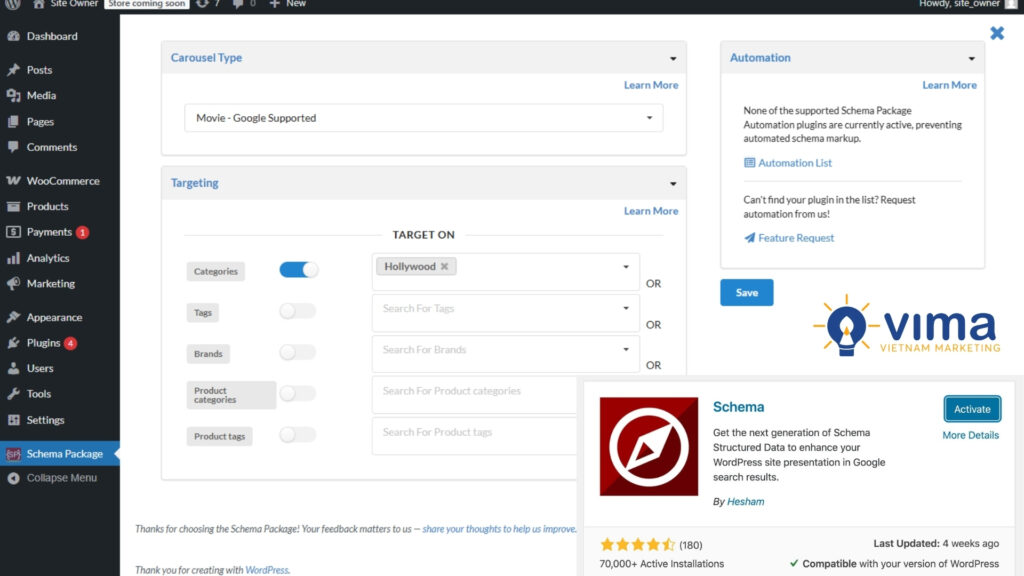Select the Analytics sidebar icon
The height and width of the screenshot is (576, 1024).
click(13, 258)
